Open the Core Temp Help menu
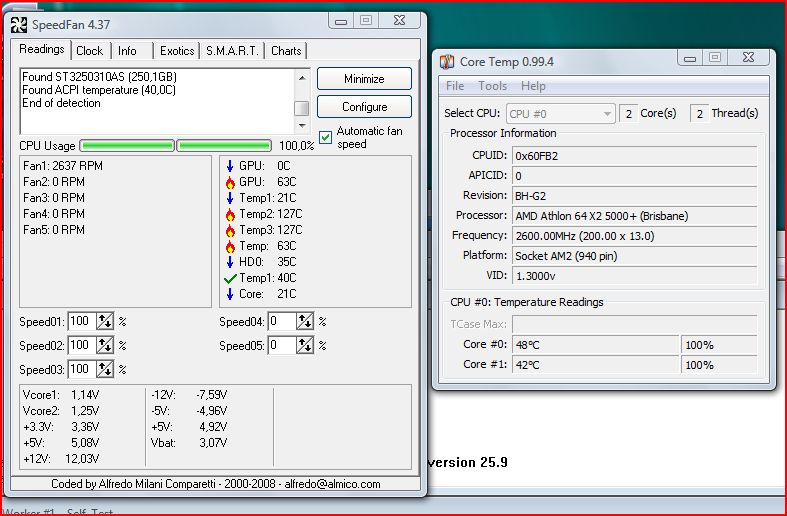The height and width of the screenshot is (516, 787). pyautogui.click(x=533, y=86)
